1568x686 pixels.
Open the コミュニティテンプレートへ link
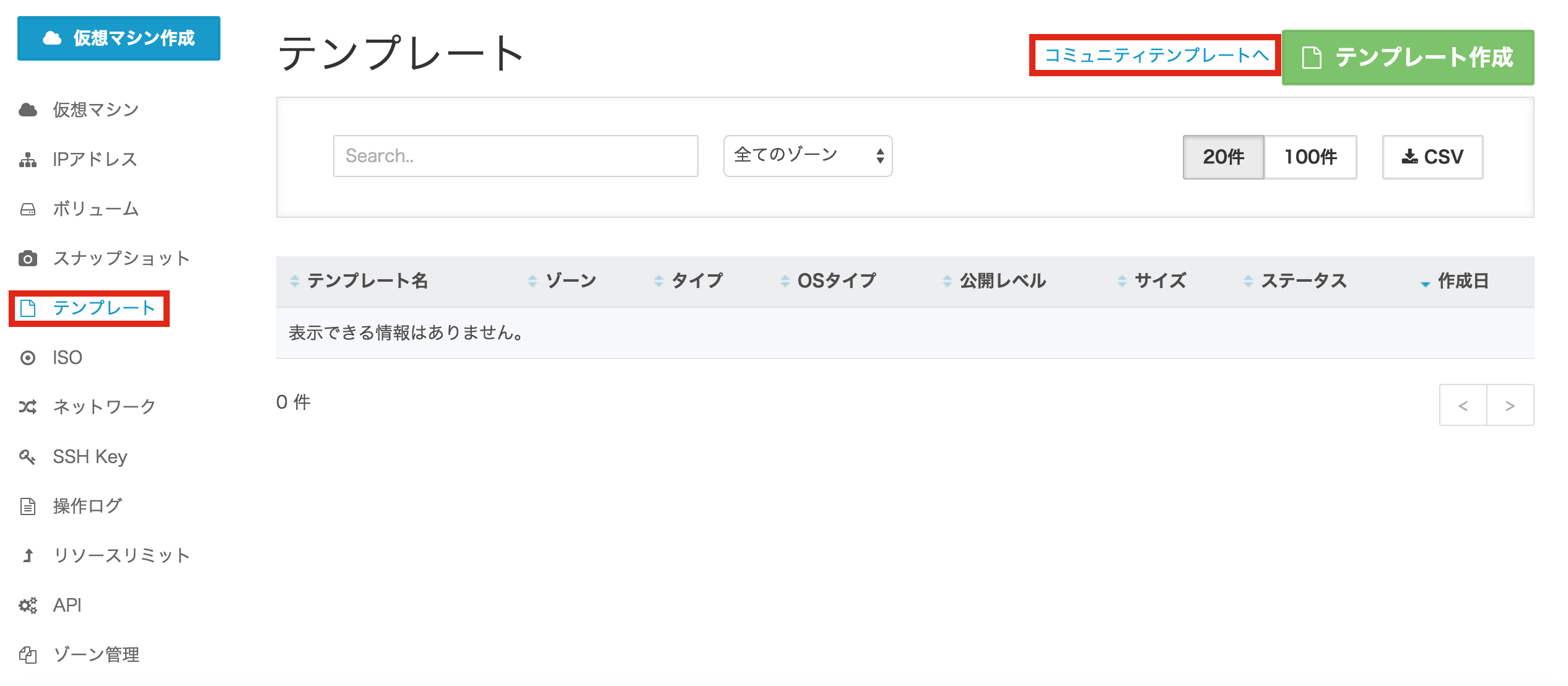click(1156, 56)
